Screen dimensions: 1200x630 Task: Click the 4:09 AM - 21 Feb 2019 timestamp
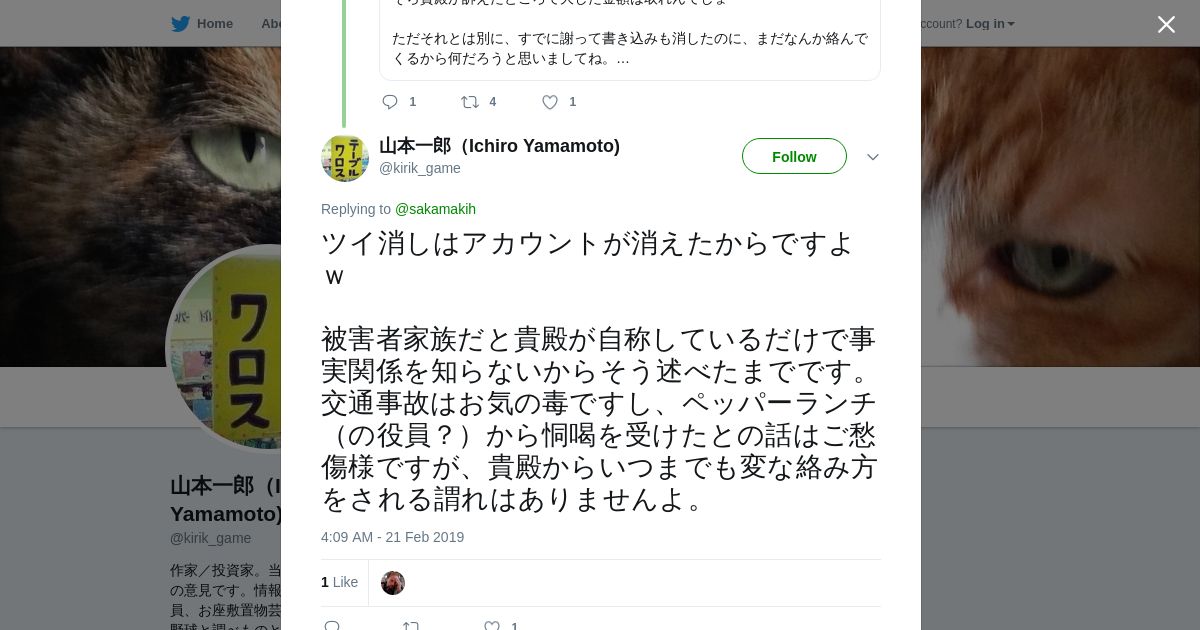click(392, 537)
